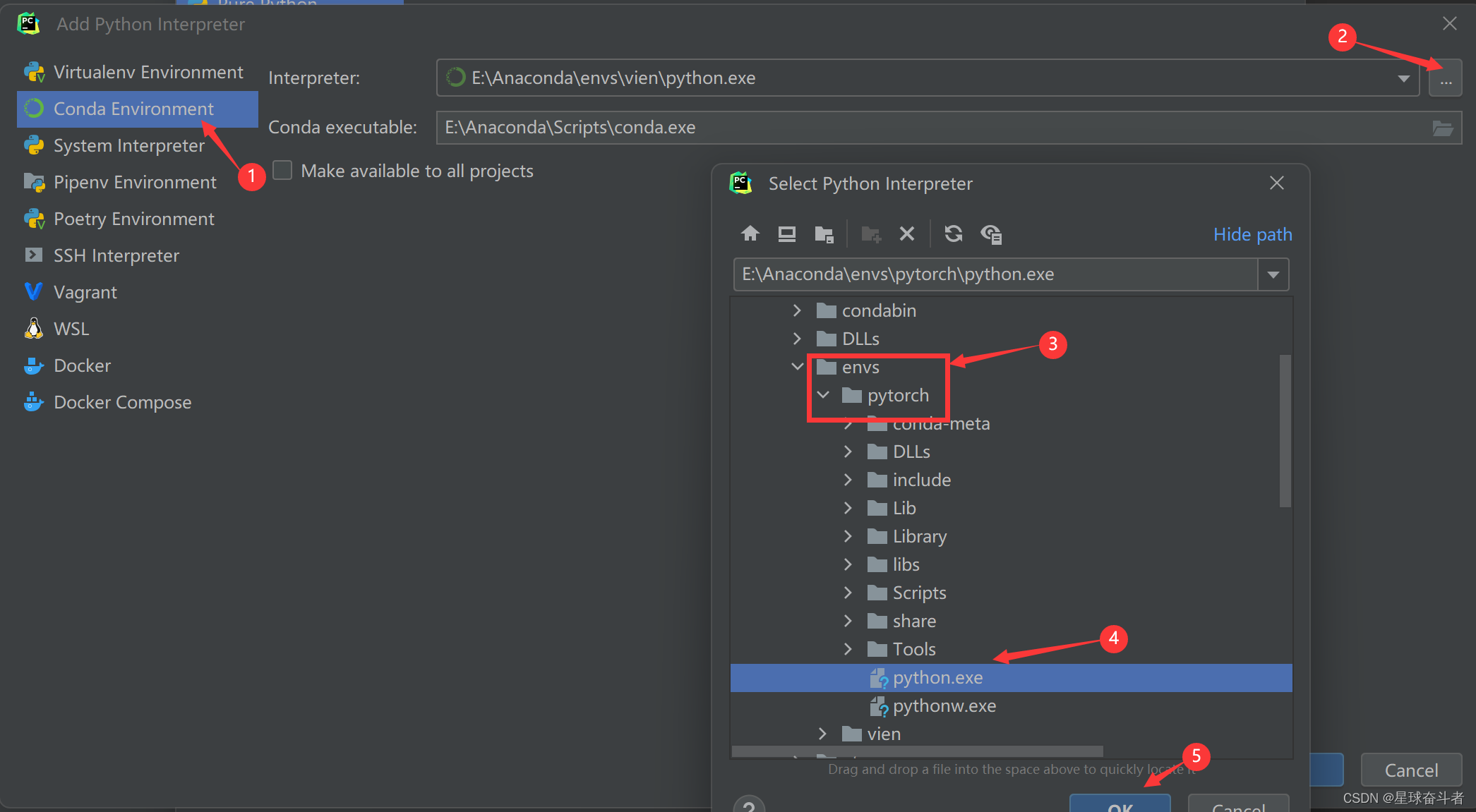
Task: Enable Make available to all projects
Action: point(282,171)
